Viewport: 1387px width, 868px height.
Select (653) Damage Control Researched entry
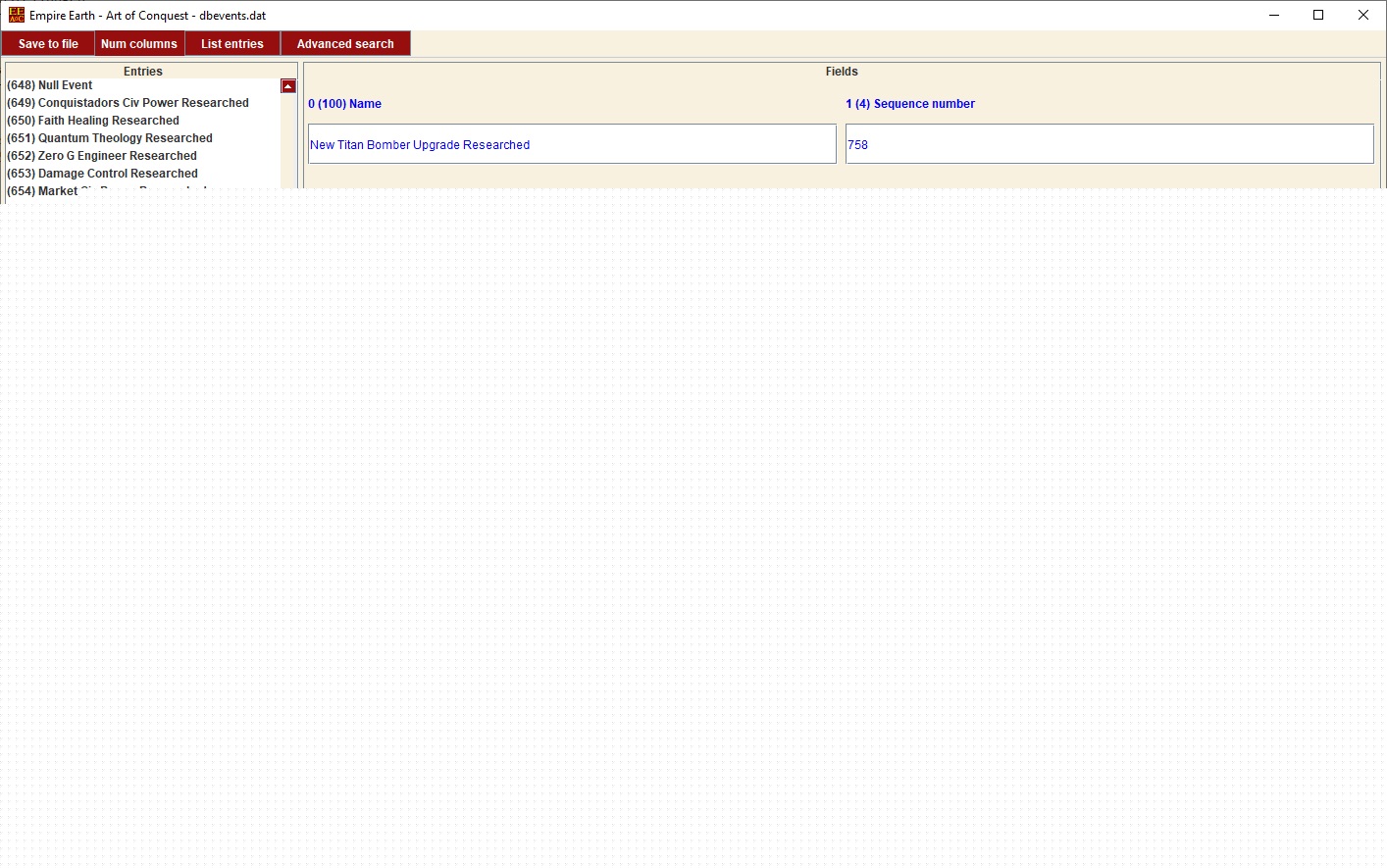(x=143, y=174)
